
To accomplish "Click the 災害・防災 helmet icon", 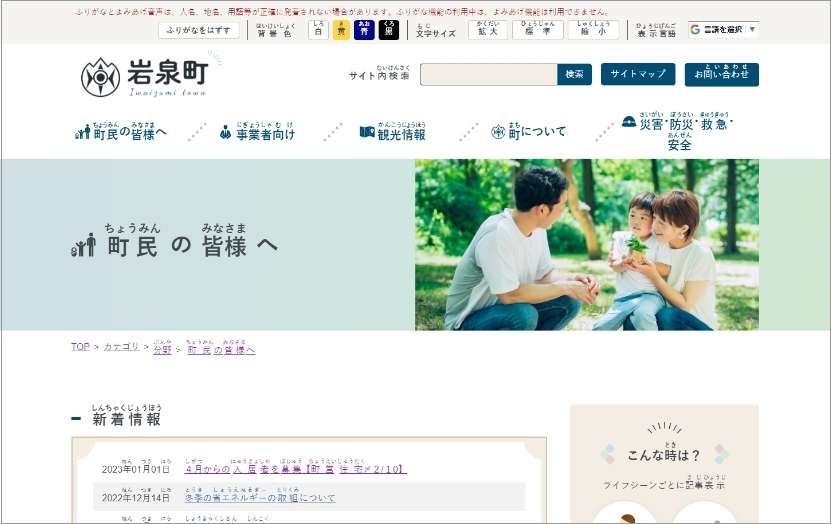I will 629,122.
